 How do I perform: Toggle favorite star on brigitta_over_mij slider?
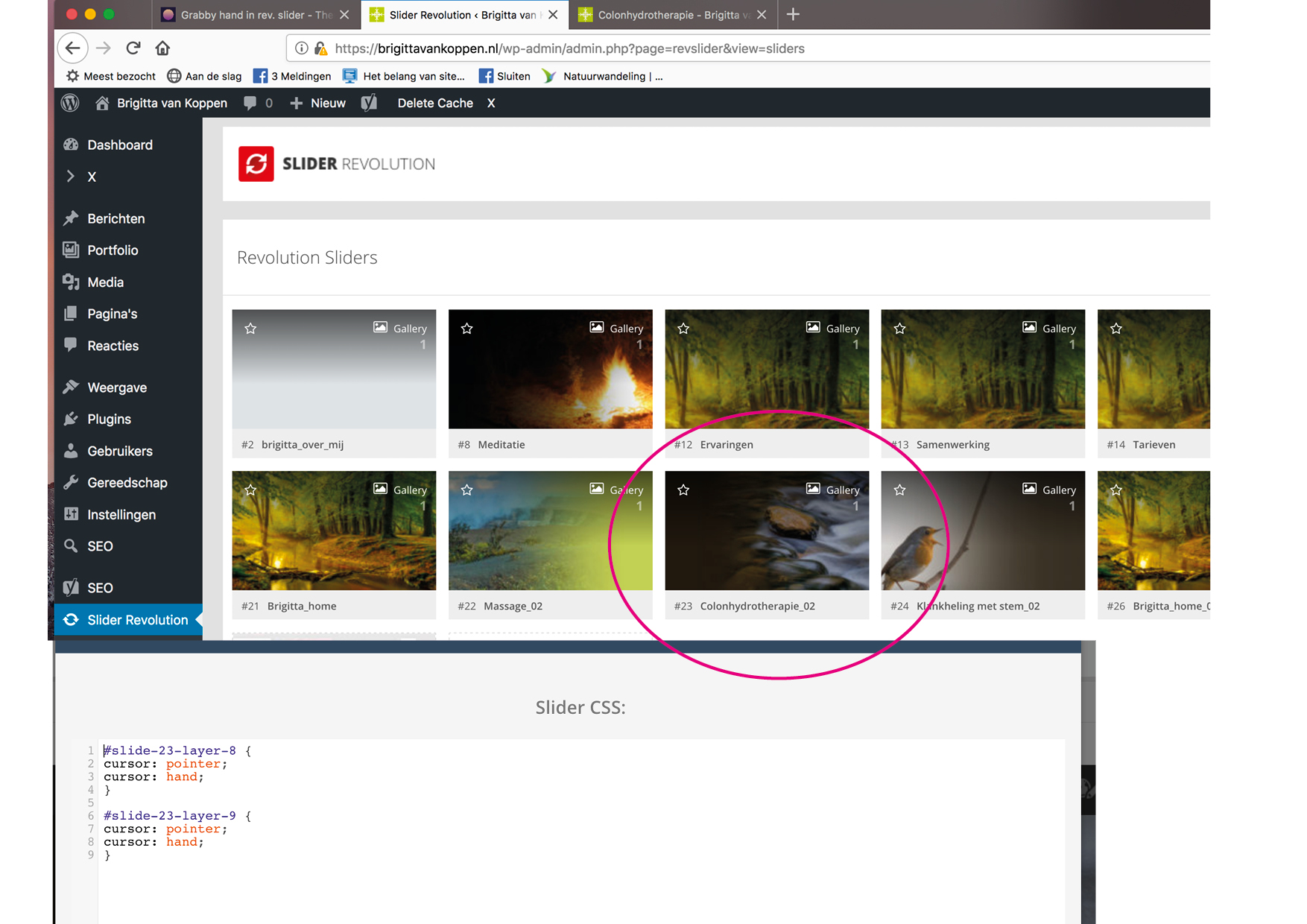tap(250, 329)
